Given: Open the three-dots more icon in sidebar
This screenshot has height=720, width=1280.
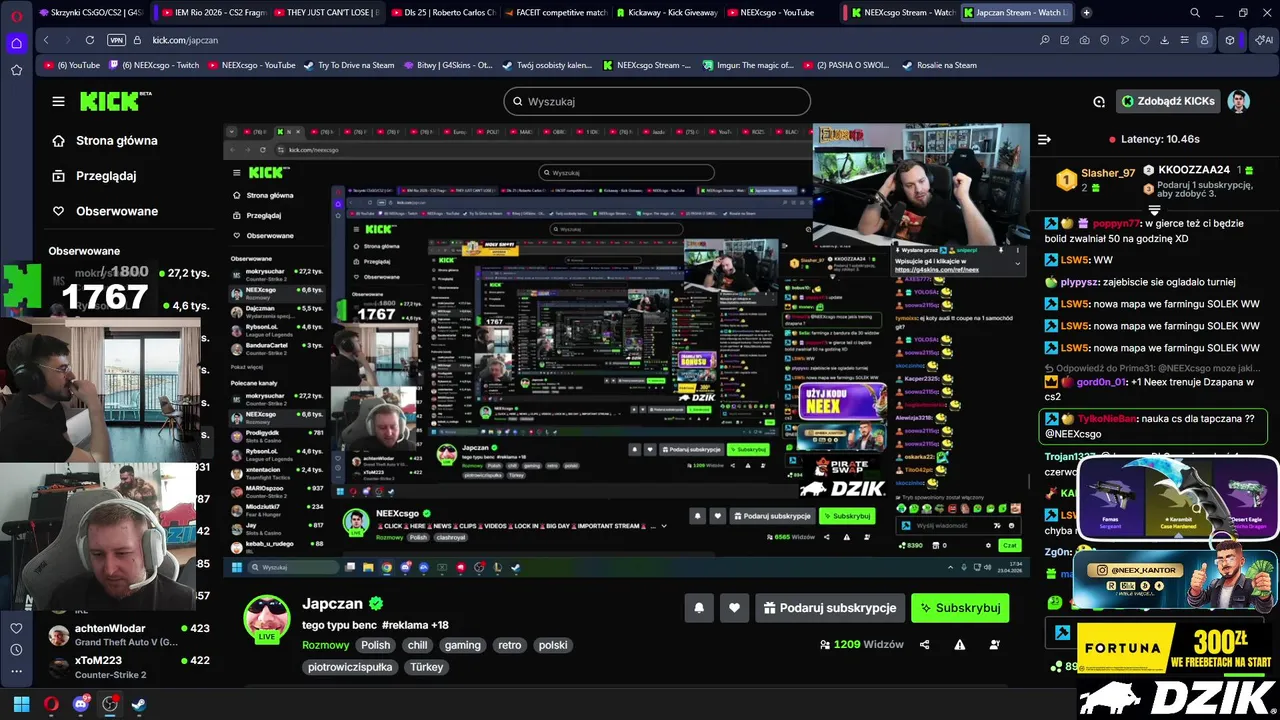Looking at the screenshot, I should coord(16,671).
